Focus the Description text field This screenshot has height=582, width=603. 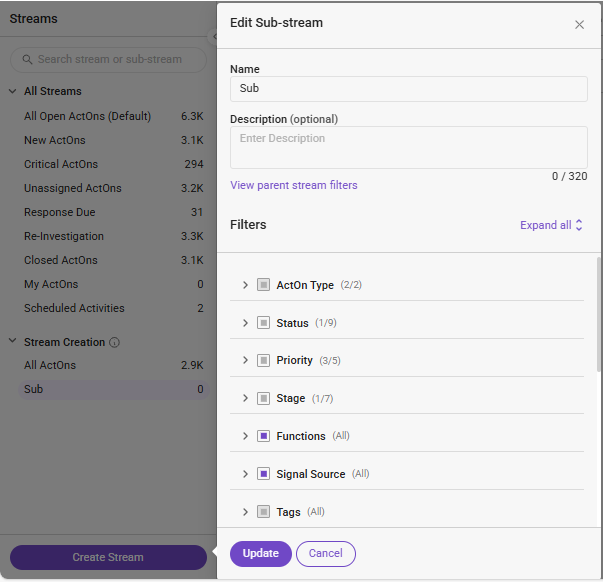408,147
